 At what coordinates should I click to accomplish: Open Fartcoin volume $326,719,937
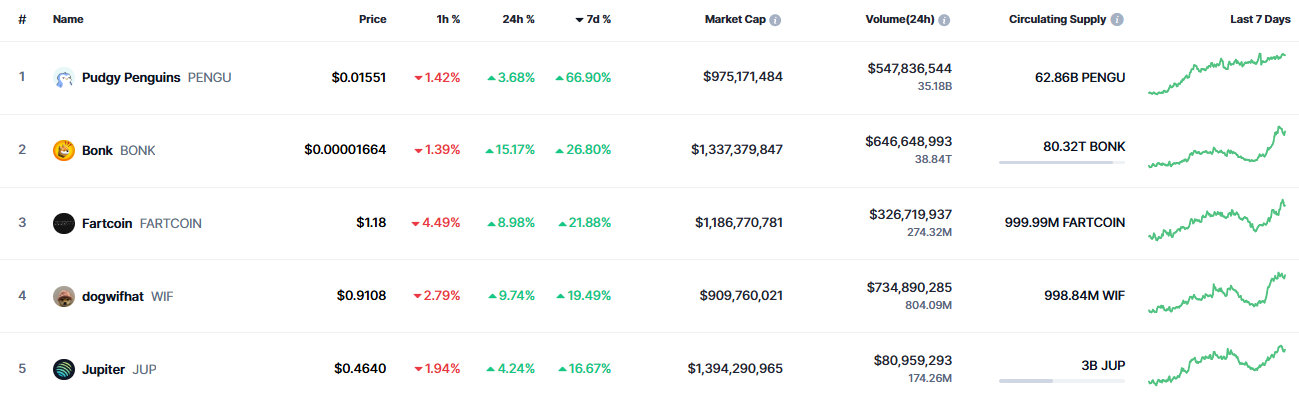(x=910, y=215)
